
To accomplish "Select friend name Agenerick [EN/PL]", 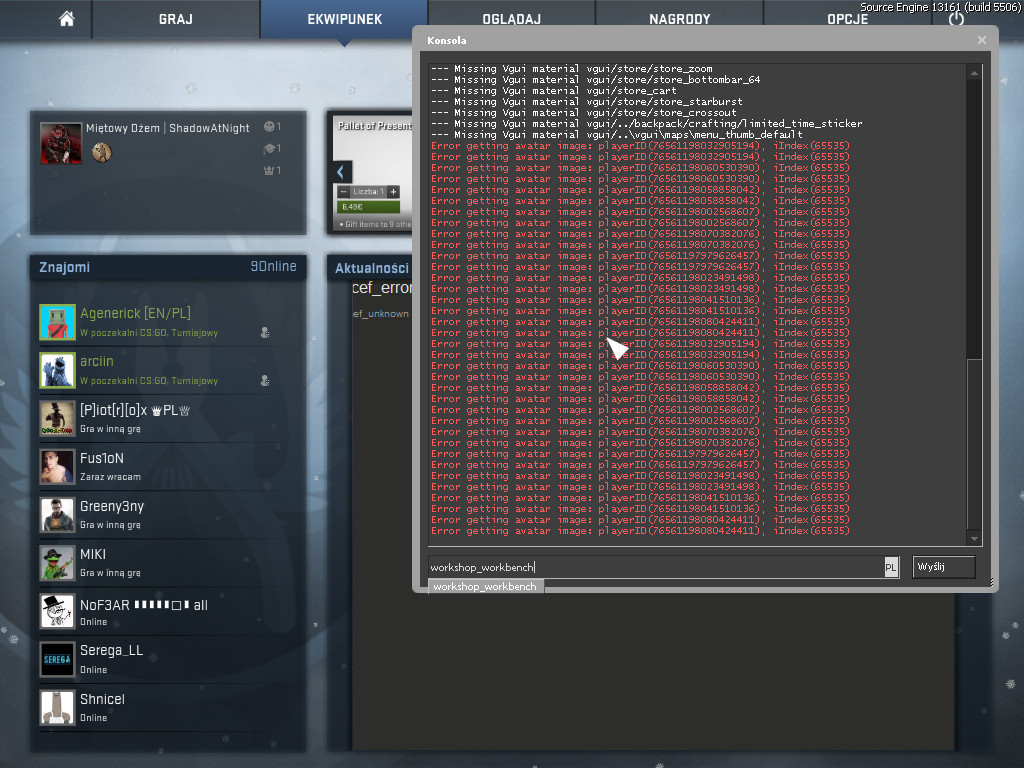I will [136, 313].
